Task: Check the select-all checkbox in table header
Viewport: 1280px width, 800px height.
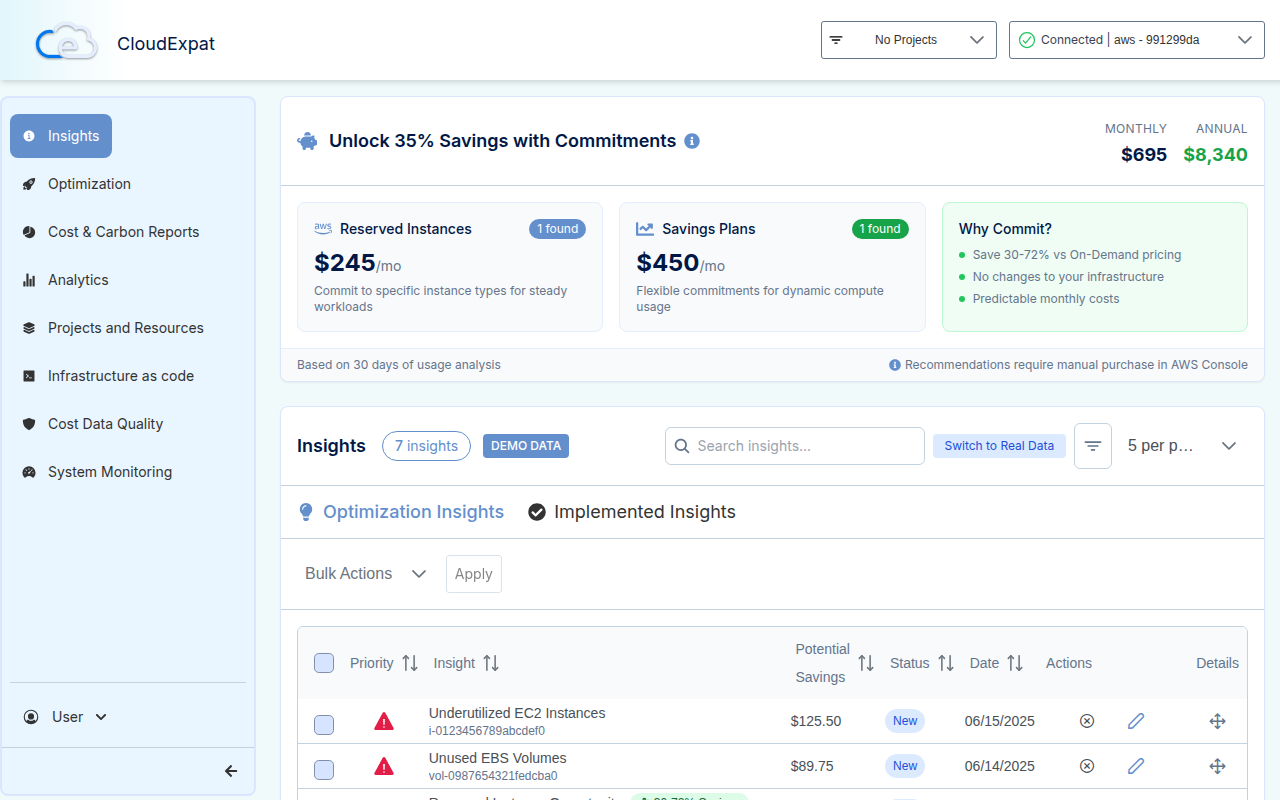Action: (x=324, y=663)
